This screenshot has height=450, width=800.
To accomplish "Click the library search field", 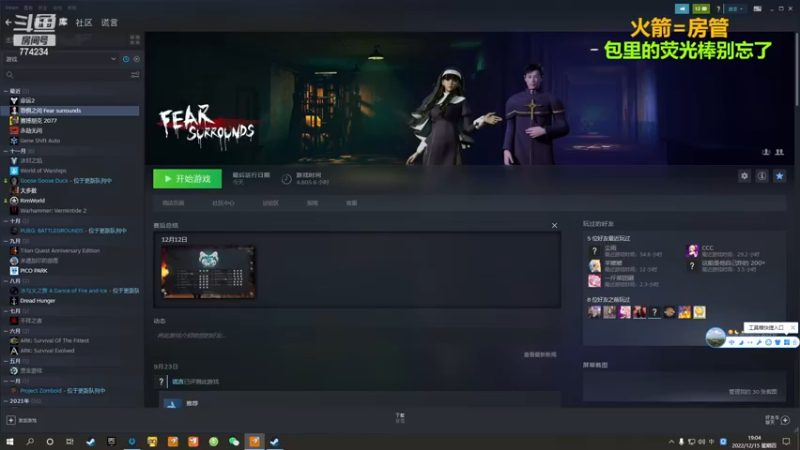I will pos(66,75).
